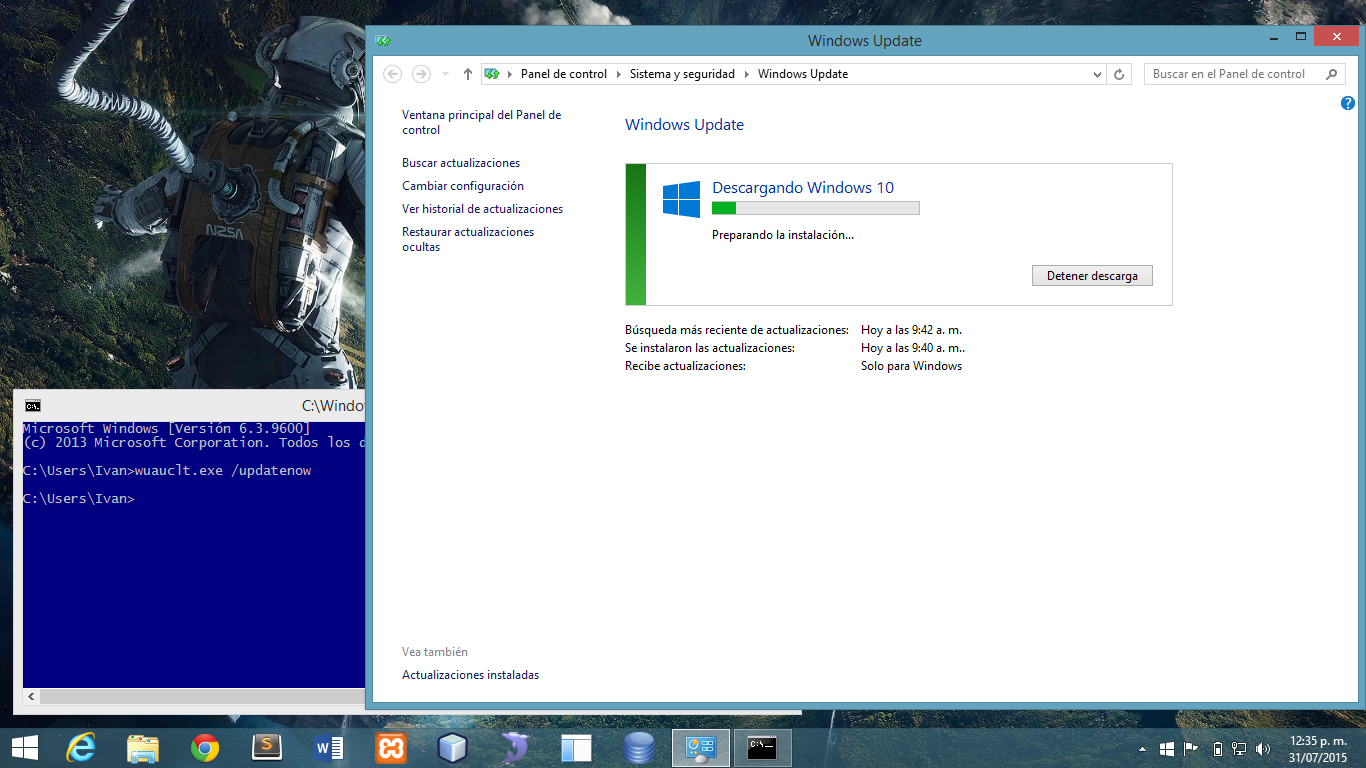Show hidden system tray icons
1366x768 pixels.
click(1143, 748)
